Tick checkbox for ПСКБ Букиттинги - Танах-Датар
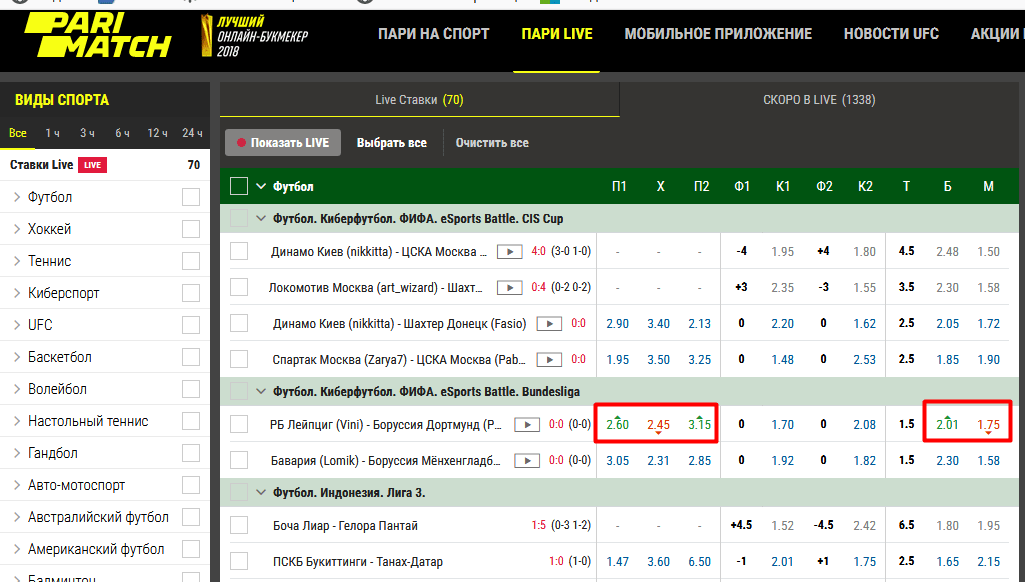Image resolution: width=1025 pixels, height=582 pixels. pos(239,561)
